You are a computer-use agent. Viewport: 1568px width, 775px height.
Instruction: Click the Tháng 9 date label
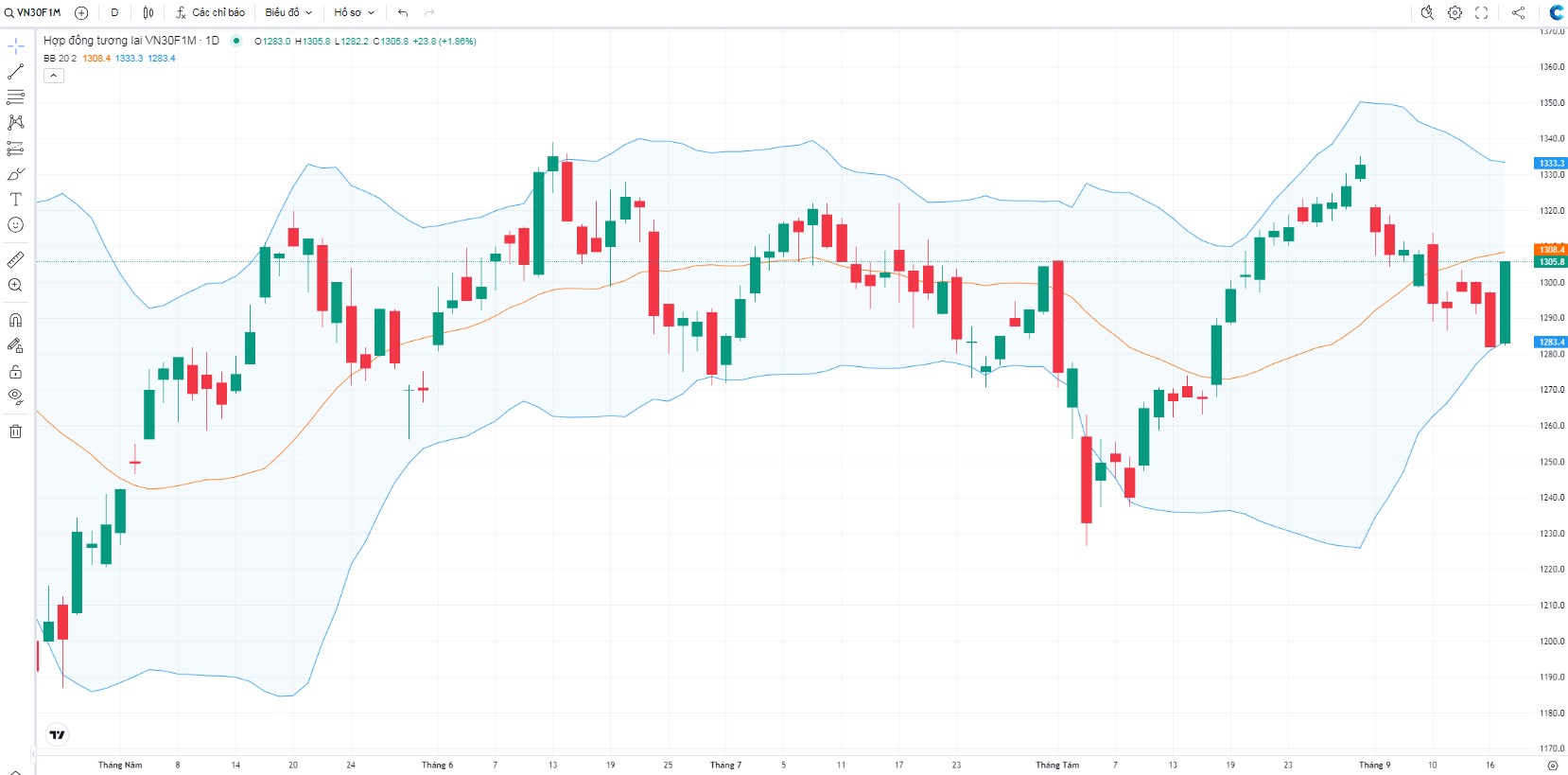click(1374, 765)
